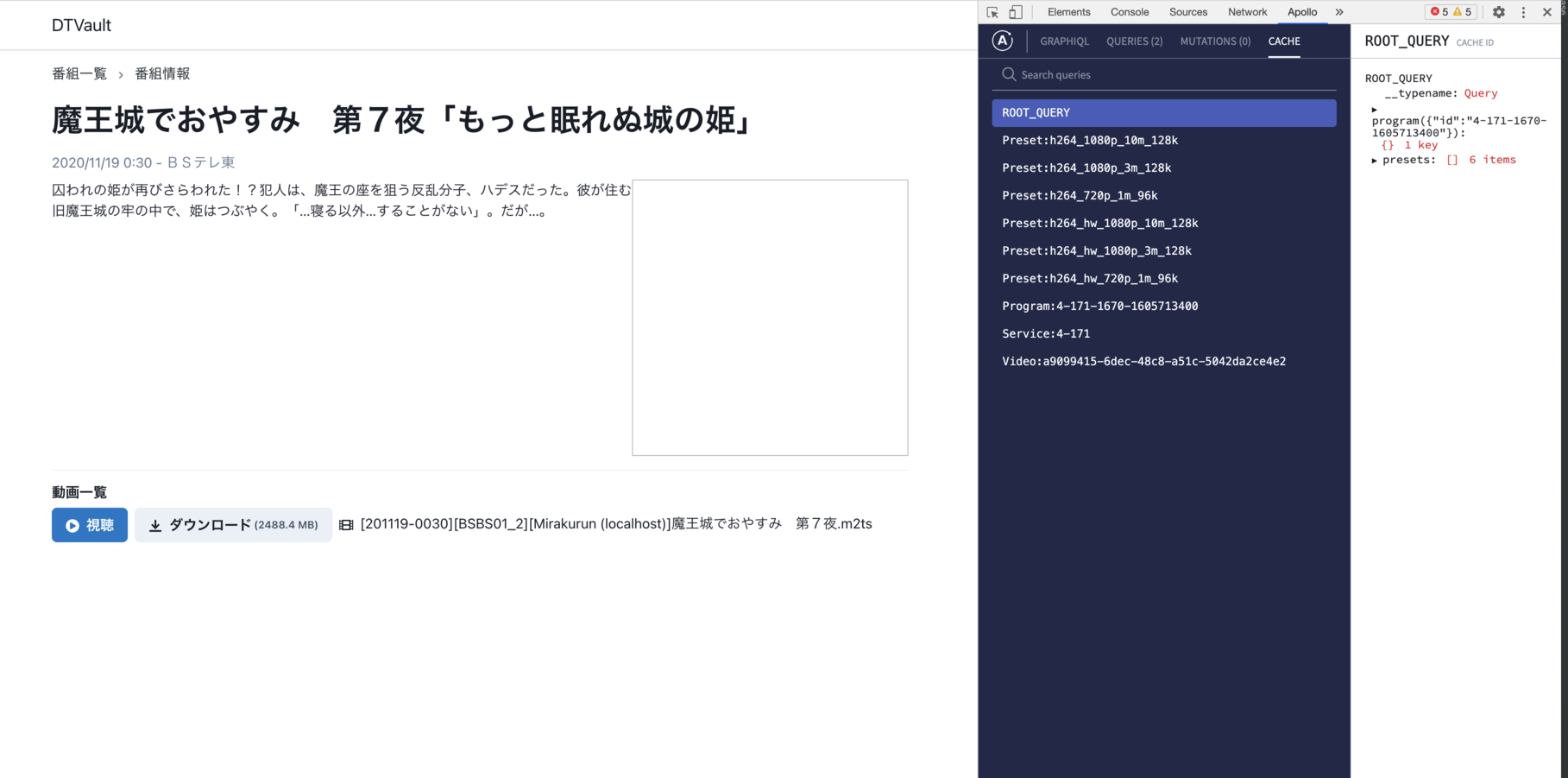Viewport: 1568px width, 778px height.
Task: Click the Apollo logo icon
Action: pyautogui.click(x=1002, y=41)
